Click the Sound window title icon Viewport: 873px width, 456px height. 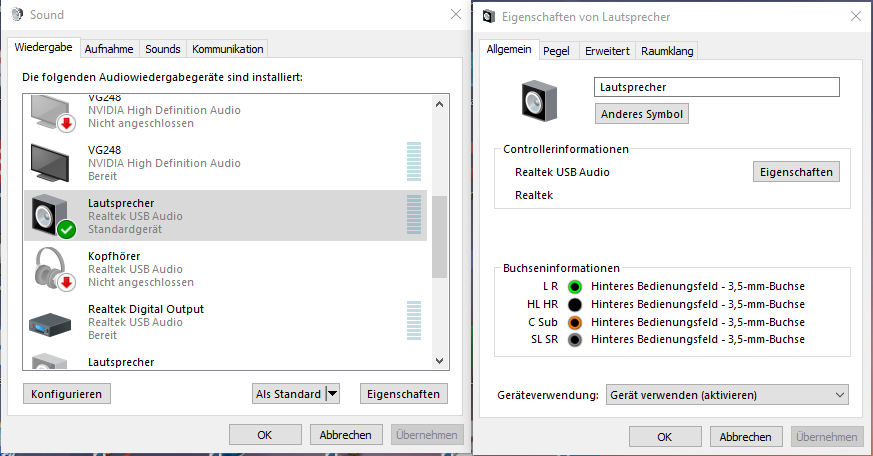click(17, 14)
